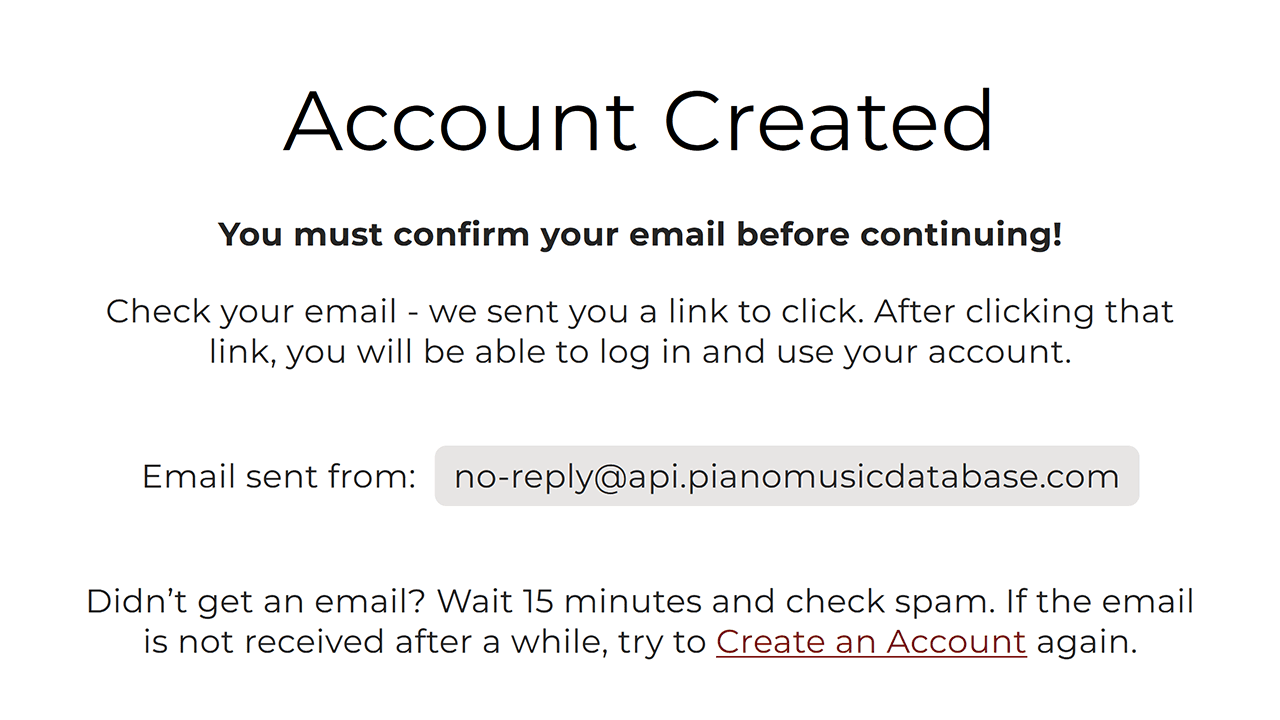The height and width of the screenshot is (720, 1280).
Task: Click the no-reply email address box
Action: pos(787,476)
